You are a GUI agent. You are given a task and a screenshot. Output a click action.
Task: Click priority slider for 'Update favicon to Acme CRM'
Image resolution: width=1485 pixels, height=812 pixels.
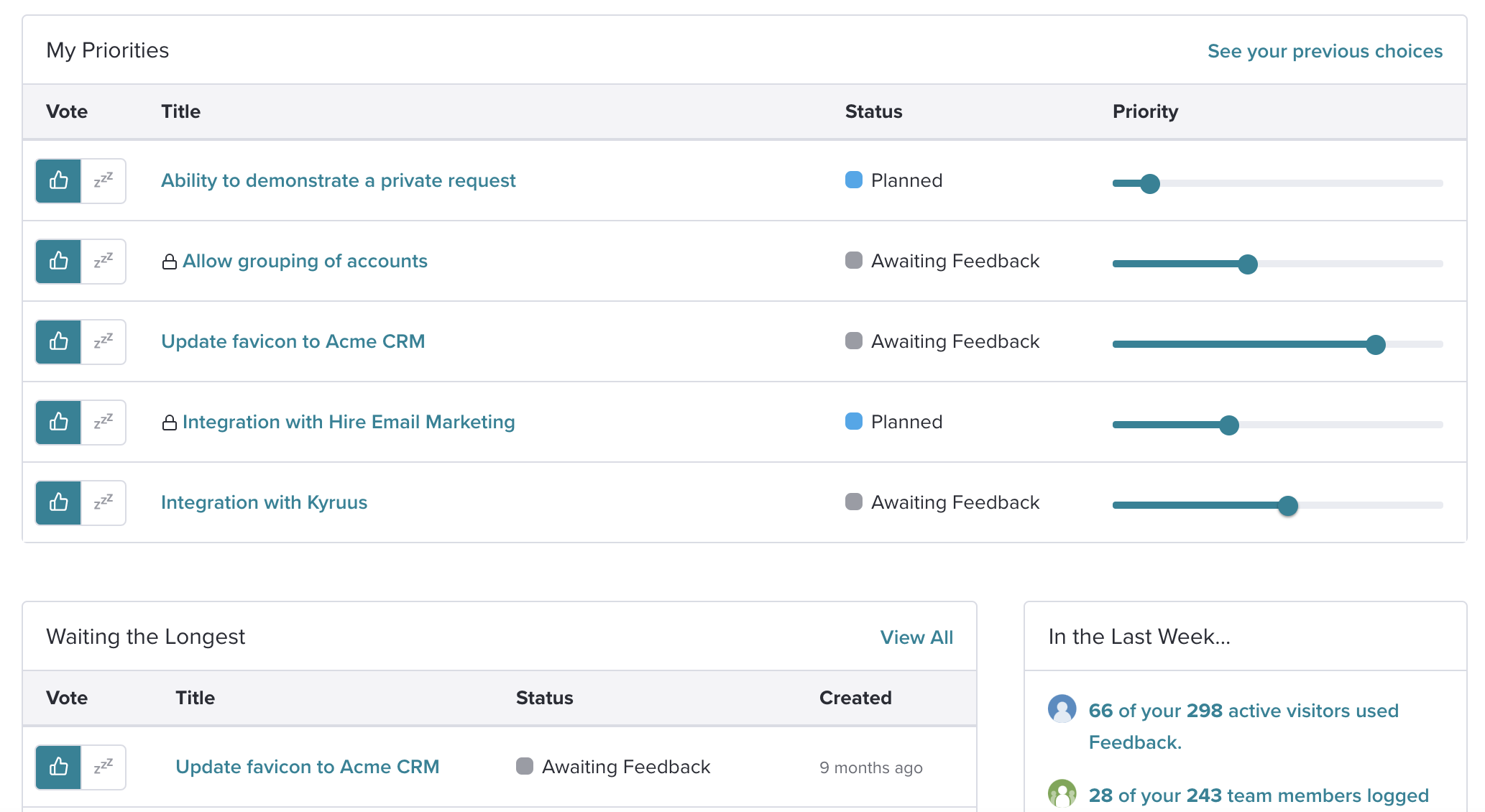point(1277,344)
